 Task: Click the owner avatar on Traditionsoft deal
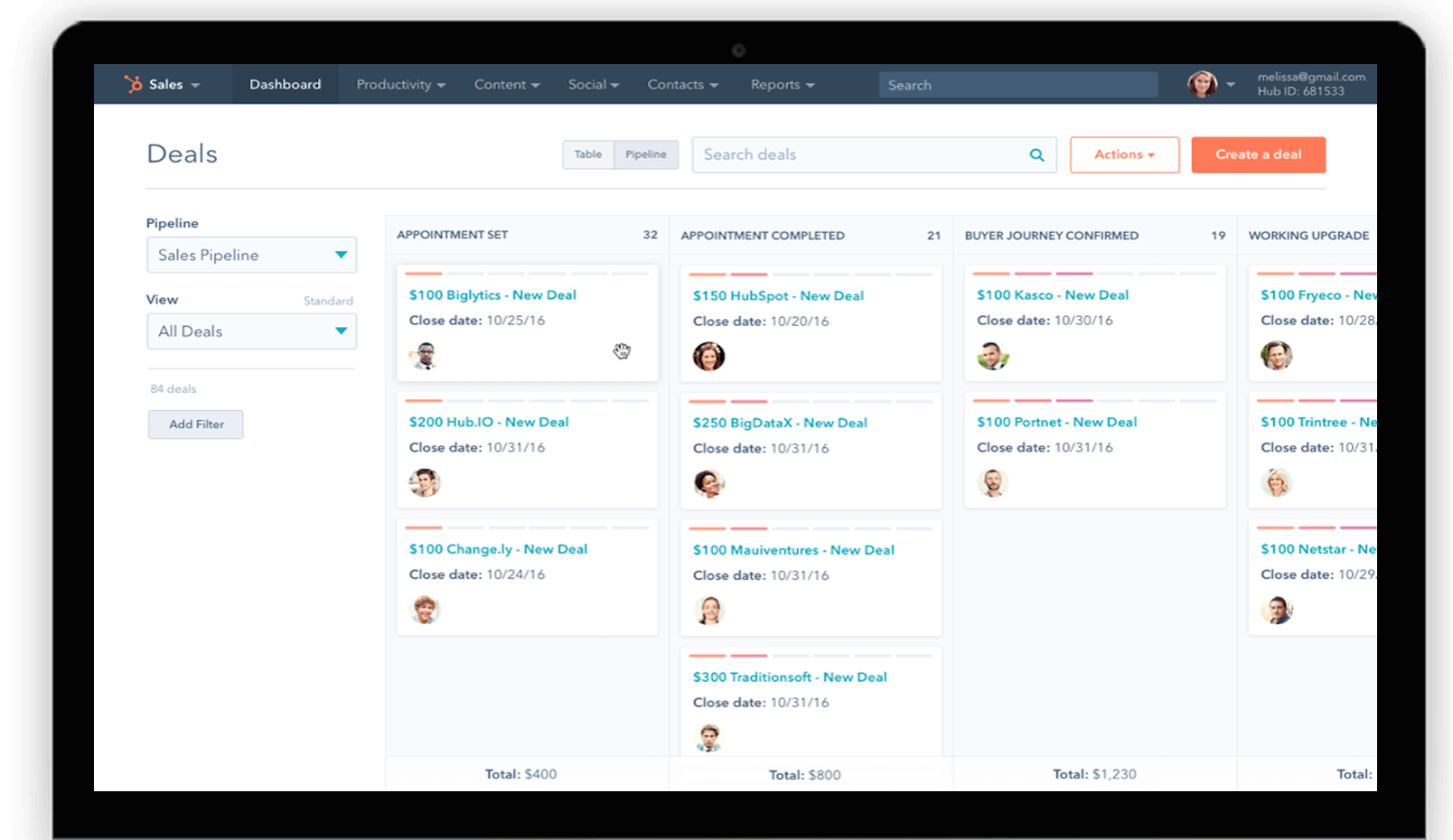click(708, 738)
